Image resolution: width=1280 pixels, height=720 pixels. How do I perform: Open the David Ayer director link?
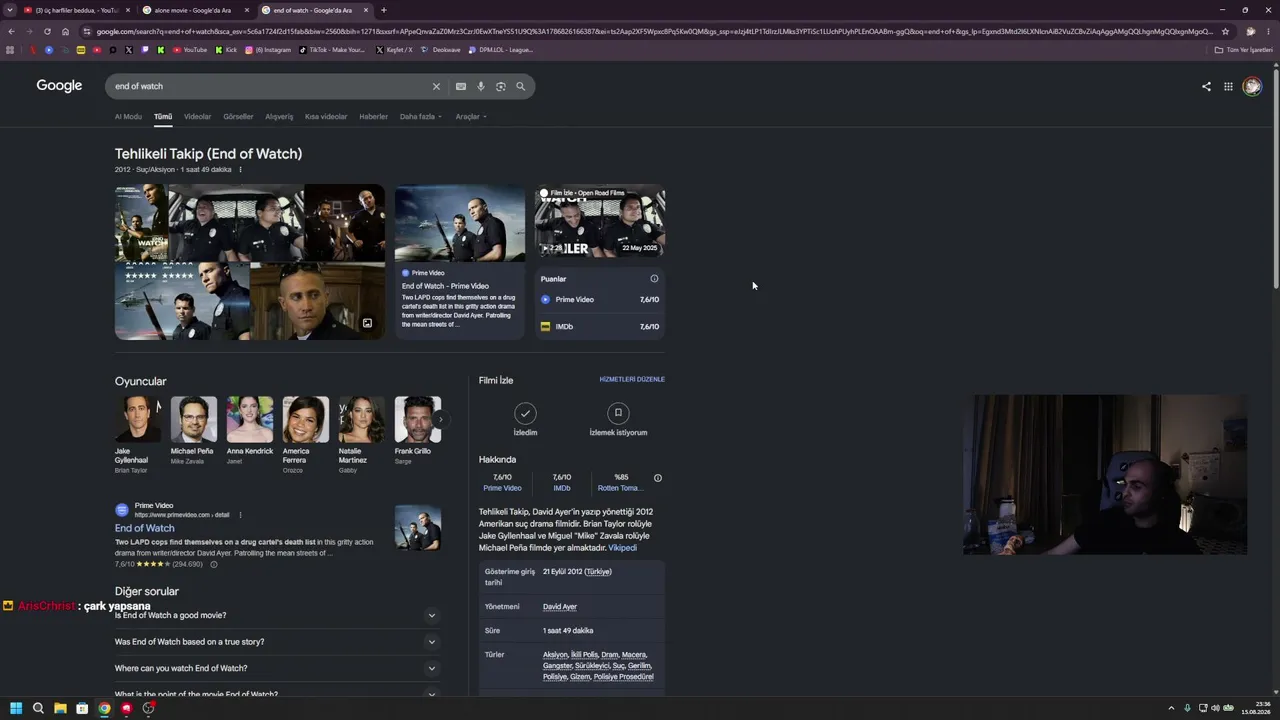point(560,607)
